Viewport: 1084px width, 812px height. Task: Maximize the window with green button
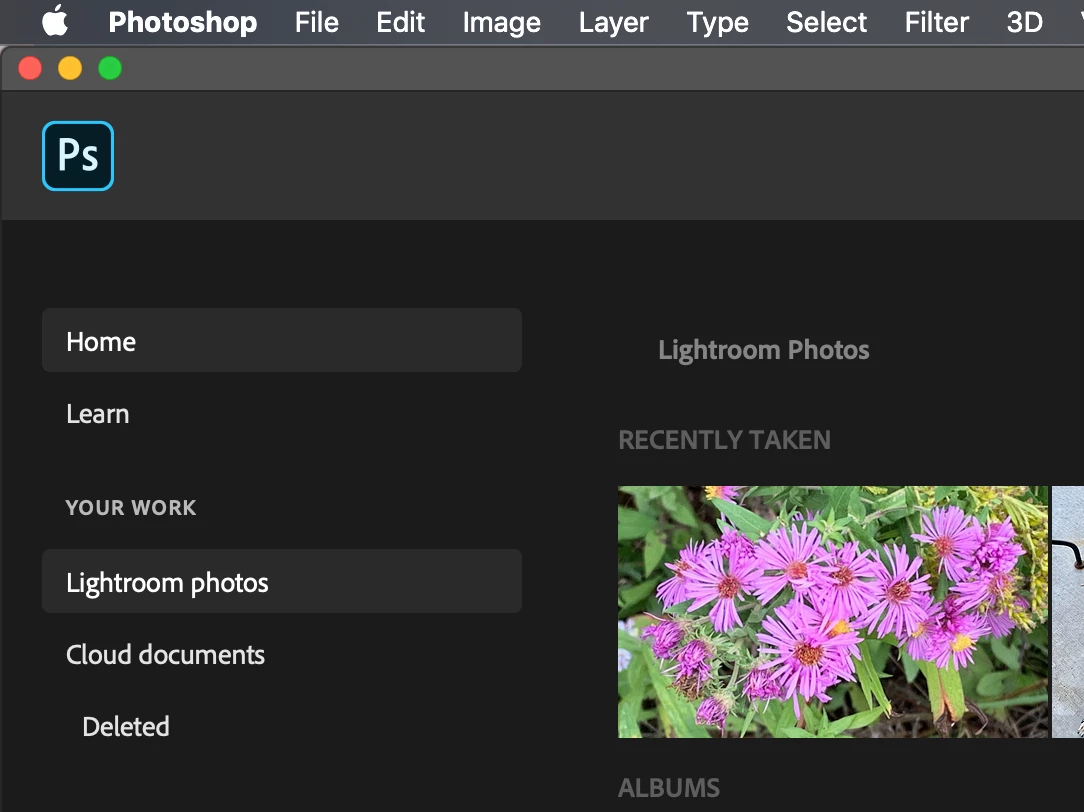110,68
